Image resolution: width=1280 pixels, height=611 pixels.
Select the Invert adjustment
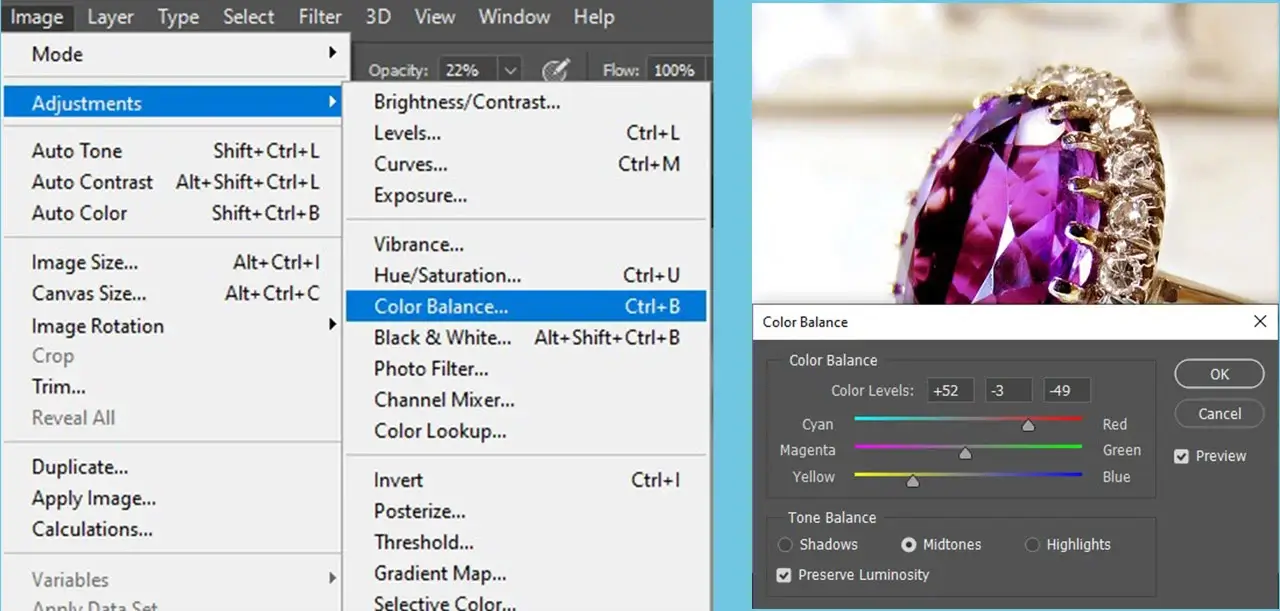click(397, 480)
